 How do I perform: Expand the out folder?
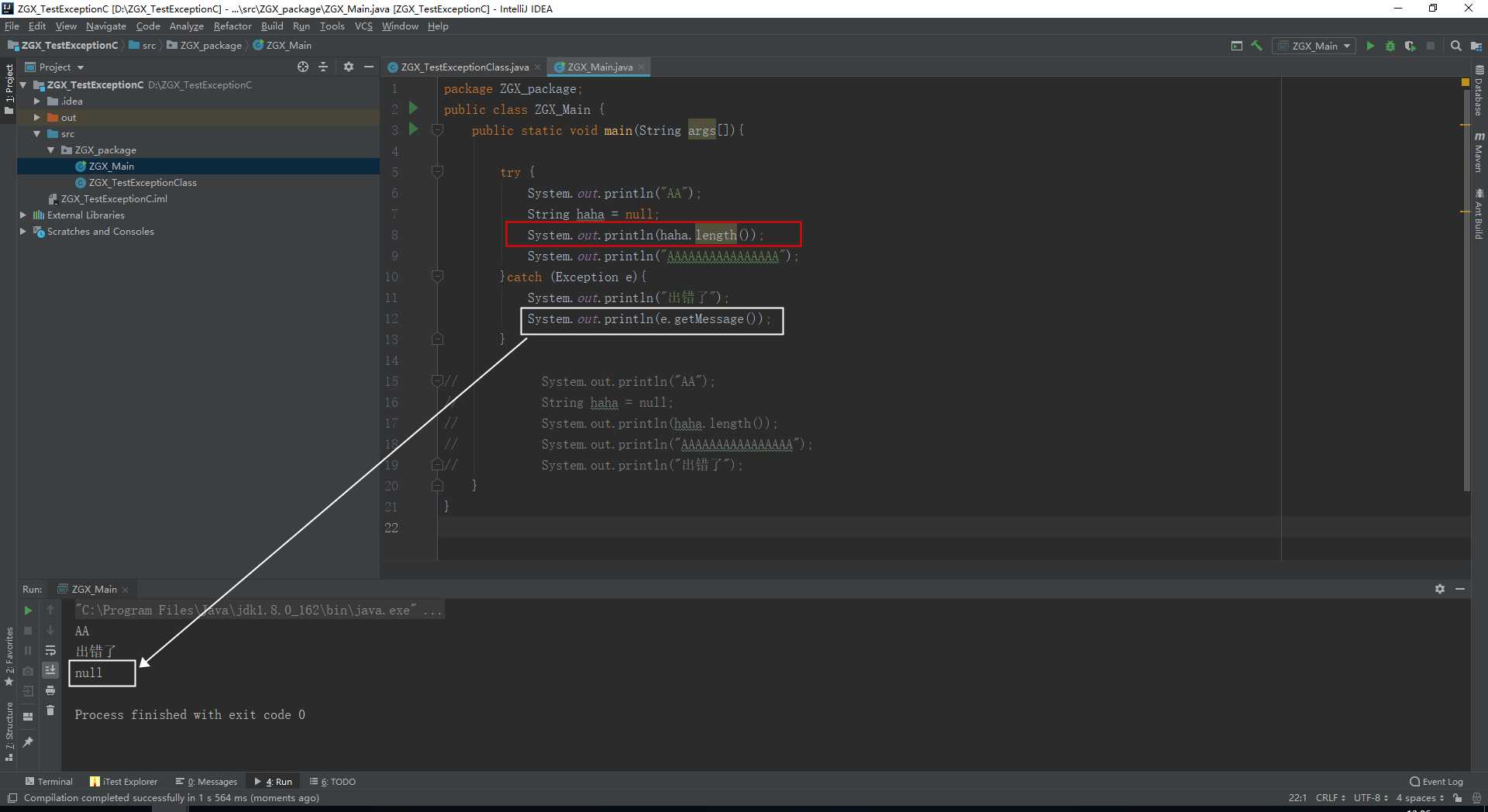point(36,118)
